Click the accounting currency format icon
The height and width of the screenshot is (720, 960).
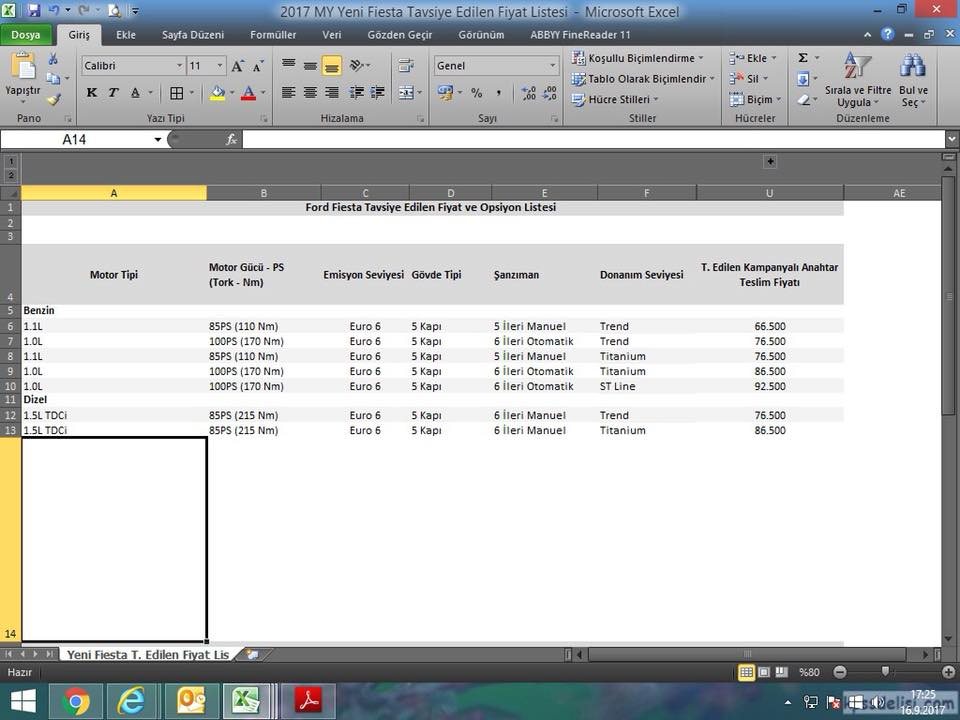(445, 92)
